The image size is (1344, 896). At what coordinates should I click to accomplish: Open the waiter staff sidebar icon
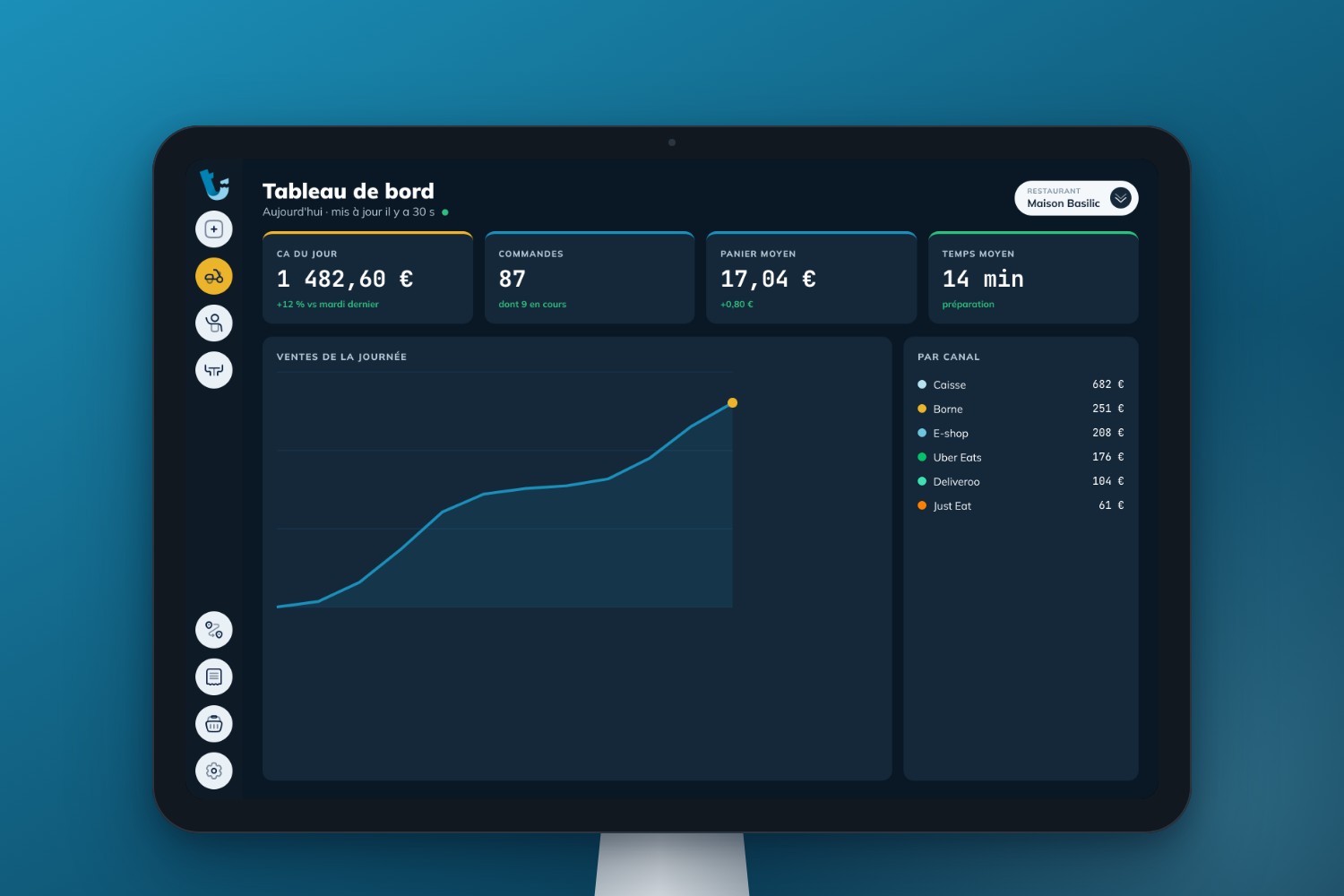pos(214,323)
